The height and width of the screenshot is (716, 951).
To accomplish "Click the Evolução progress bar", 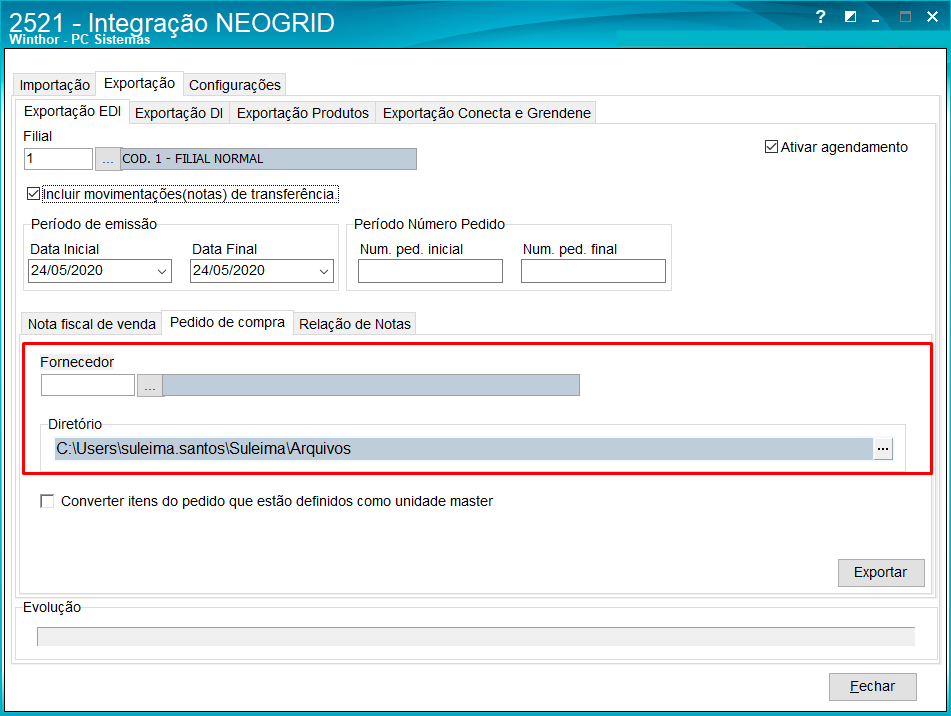I will (x=476, y=637).
